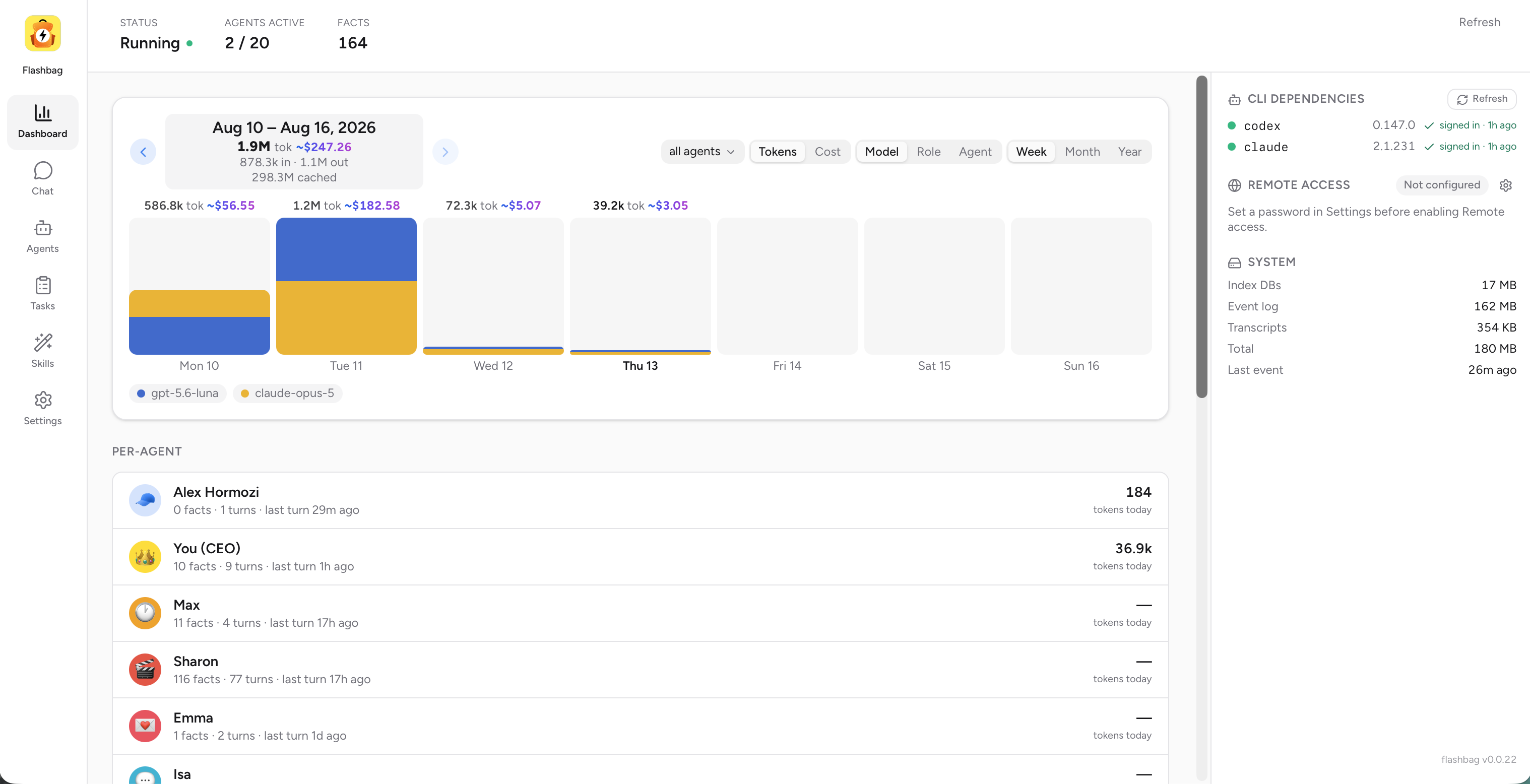The width and height of the screenshot is (1530, 784).
Task: Select the Thu 13 bar column
Action: click(640, 286)
